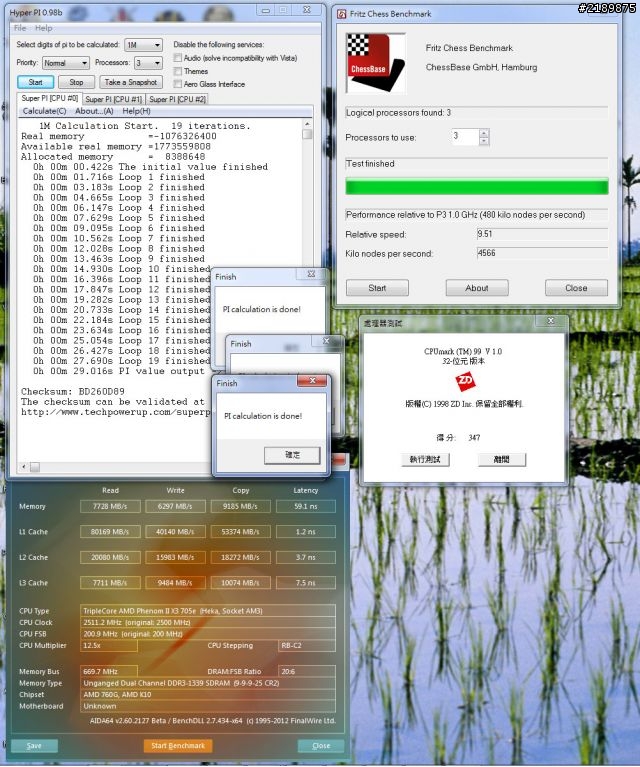Open the Help(H) menu in Super PI

click(137, 111)
